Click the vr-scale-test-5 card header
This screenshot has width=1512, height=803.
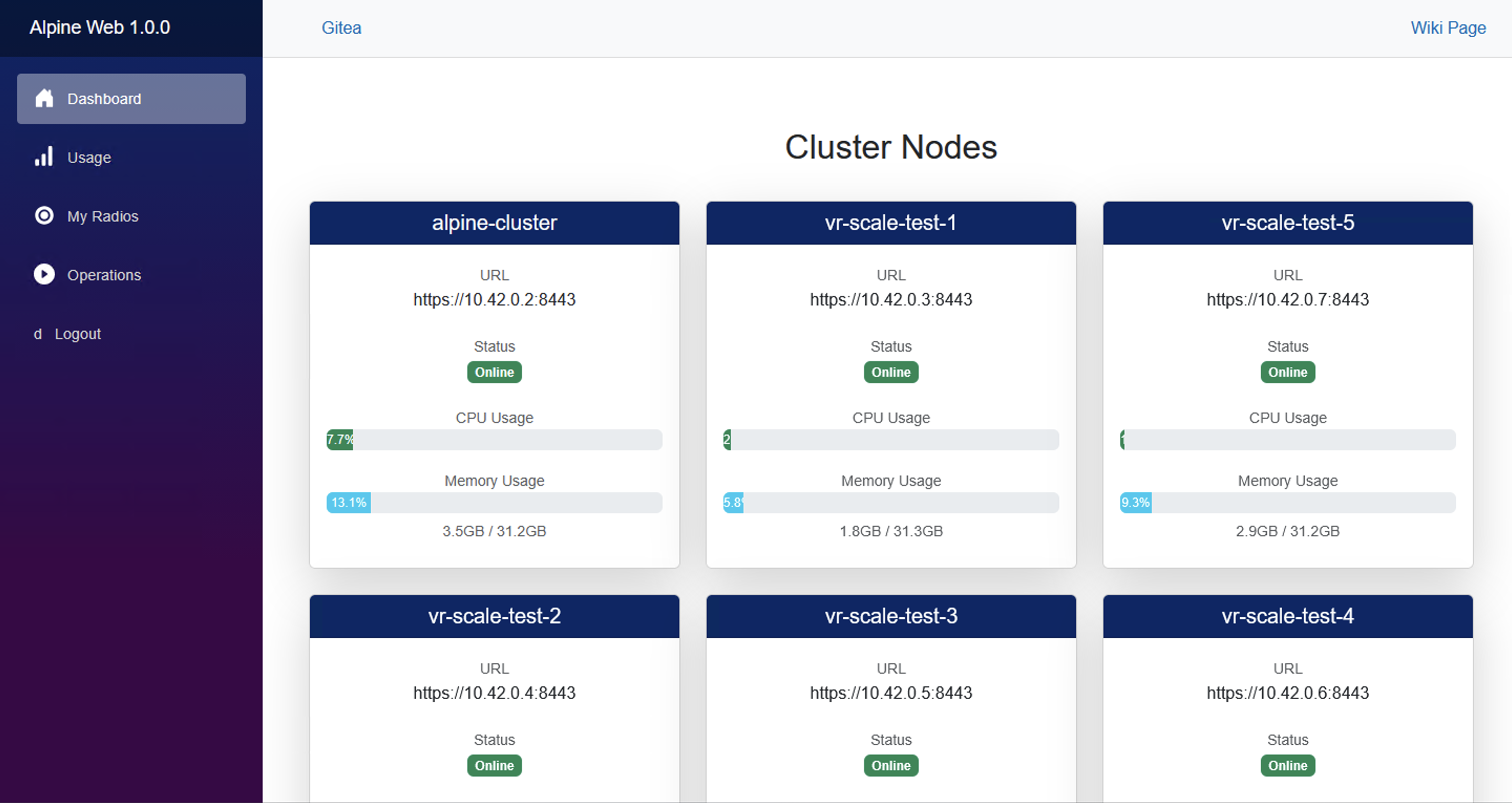pos(1287,223)
